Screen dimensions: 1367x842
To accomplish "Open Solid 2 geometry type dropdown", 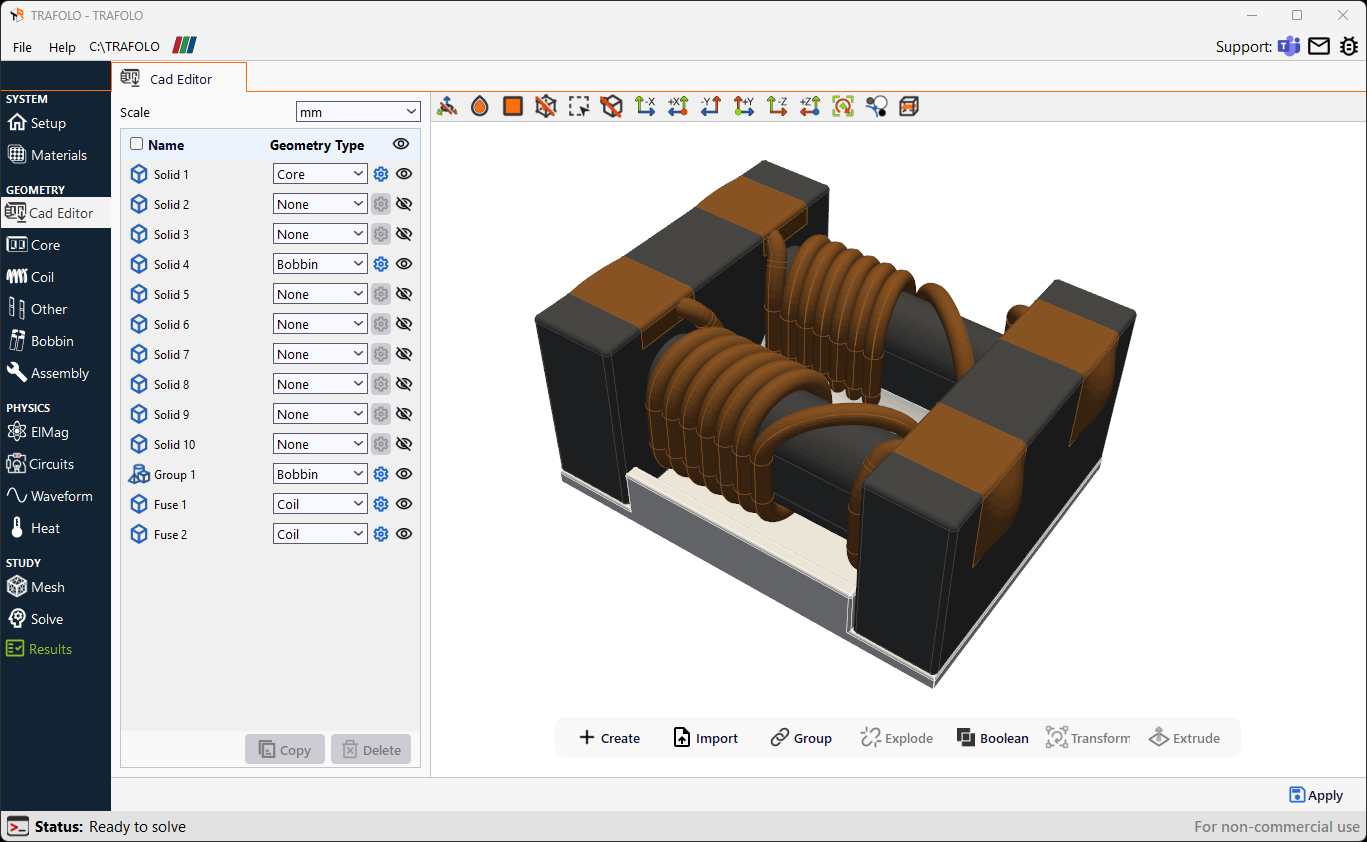I will click(320, 204).
